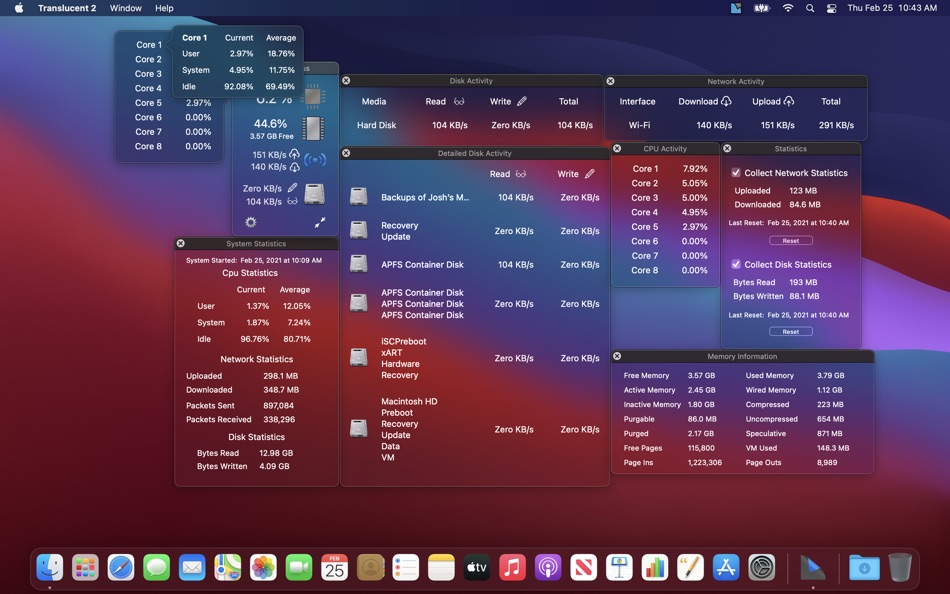
Task: Click the Upload cloud icon in Network Activity
Action: tap(788, 101)
